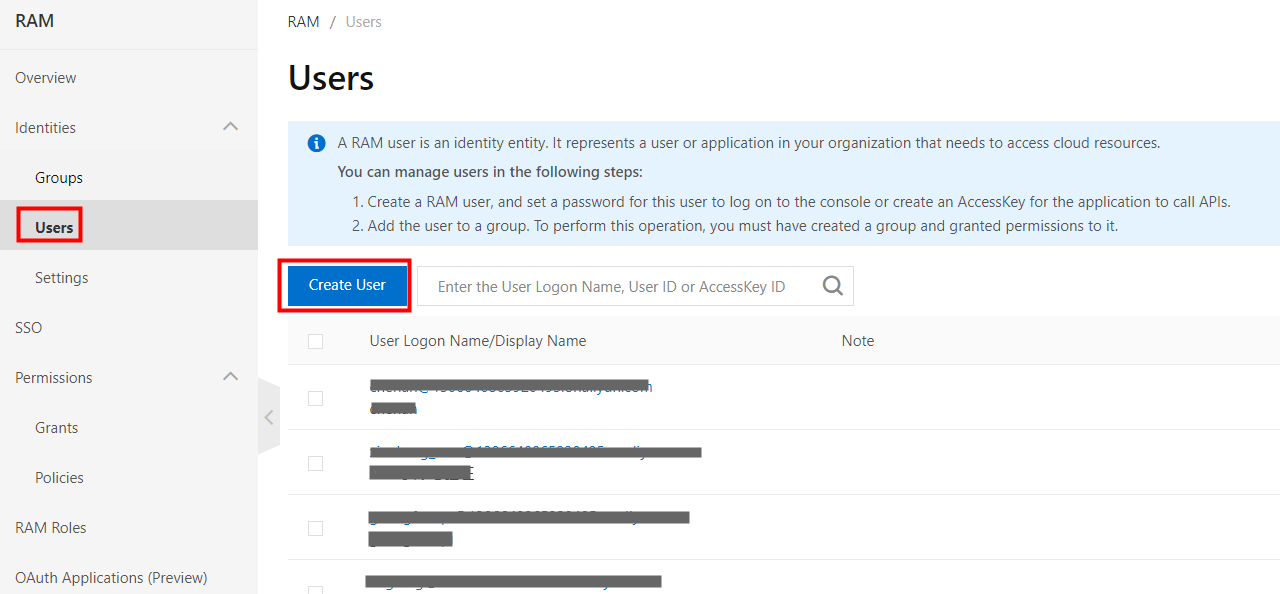The width and height of the screenshot is (1280, 594).
Task: Open Grants under Permissions
Action: [57, 427]
